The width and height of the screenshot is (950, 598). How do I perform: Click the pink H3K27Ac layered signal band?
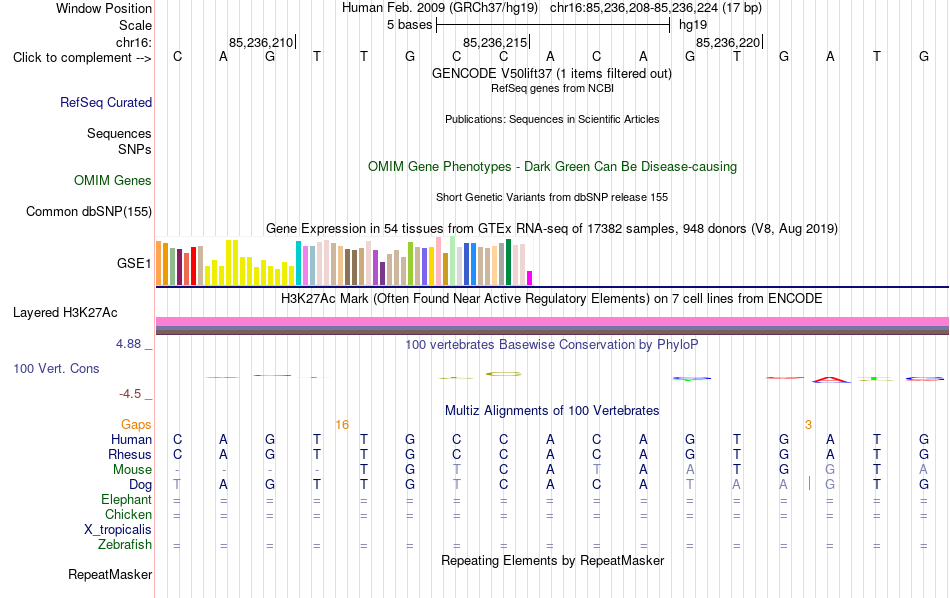552,321
